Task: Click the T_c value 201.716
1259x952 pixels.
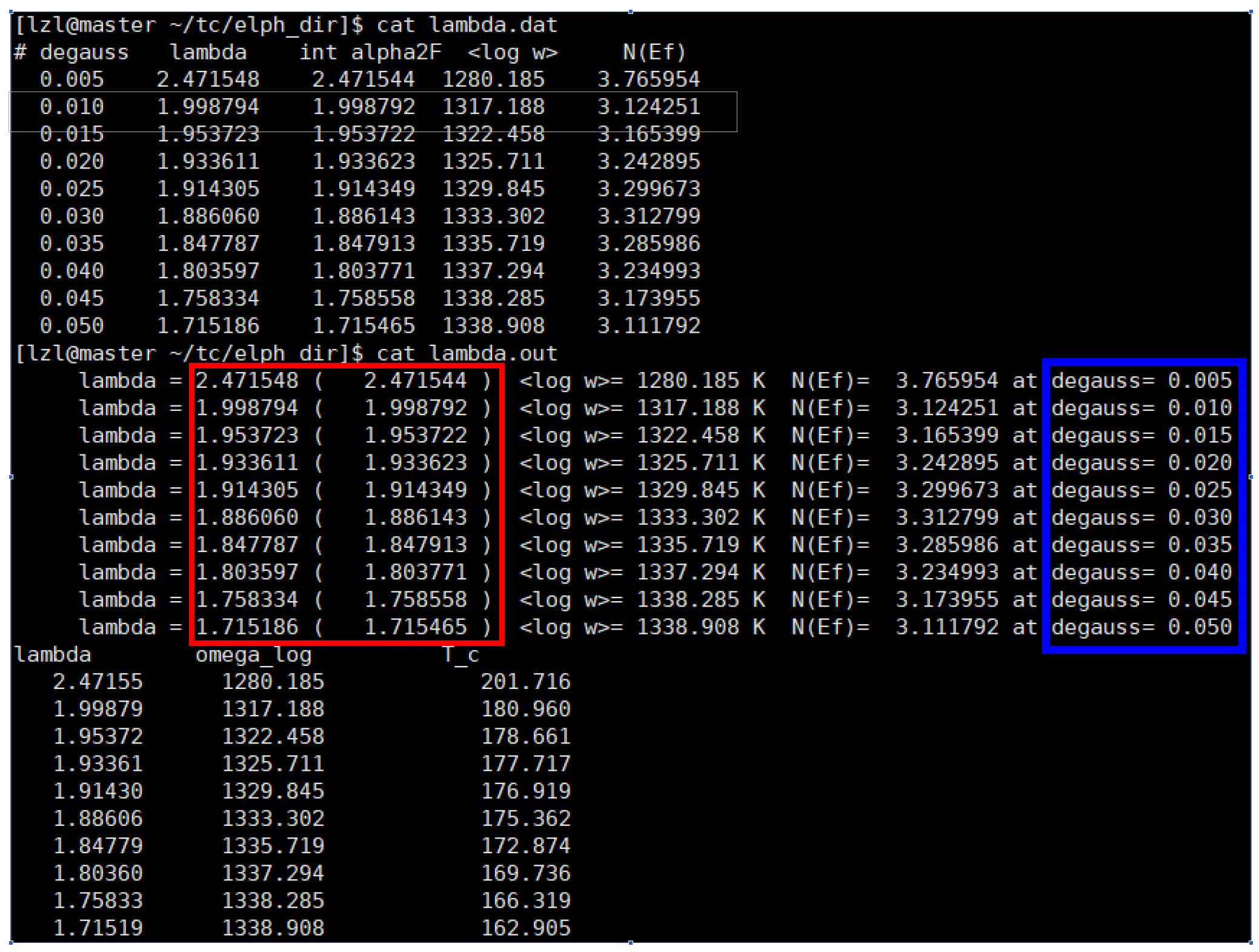Action: pos(525,682)
